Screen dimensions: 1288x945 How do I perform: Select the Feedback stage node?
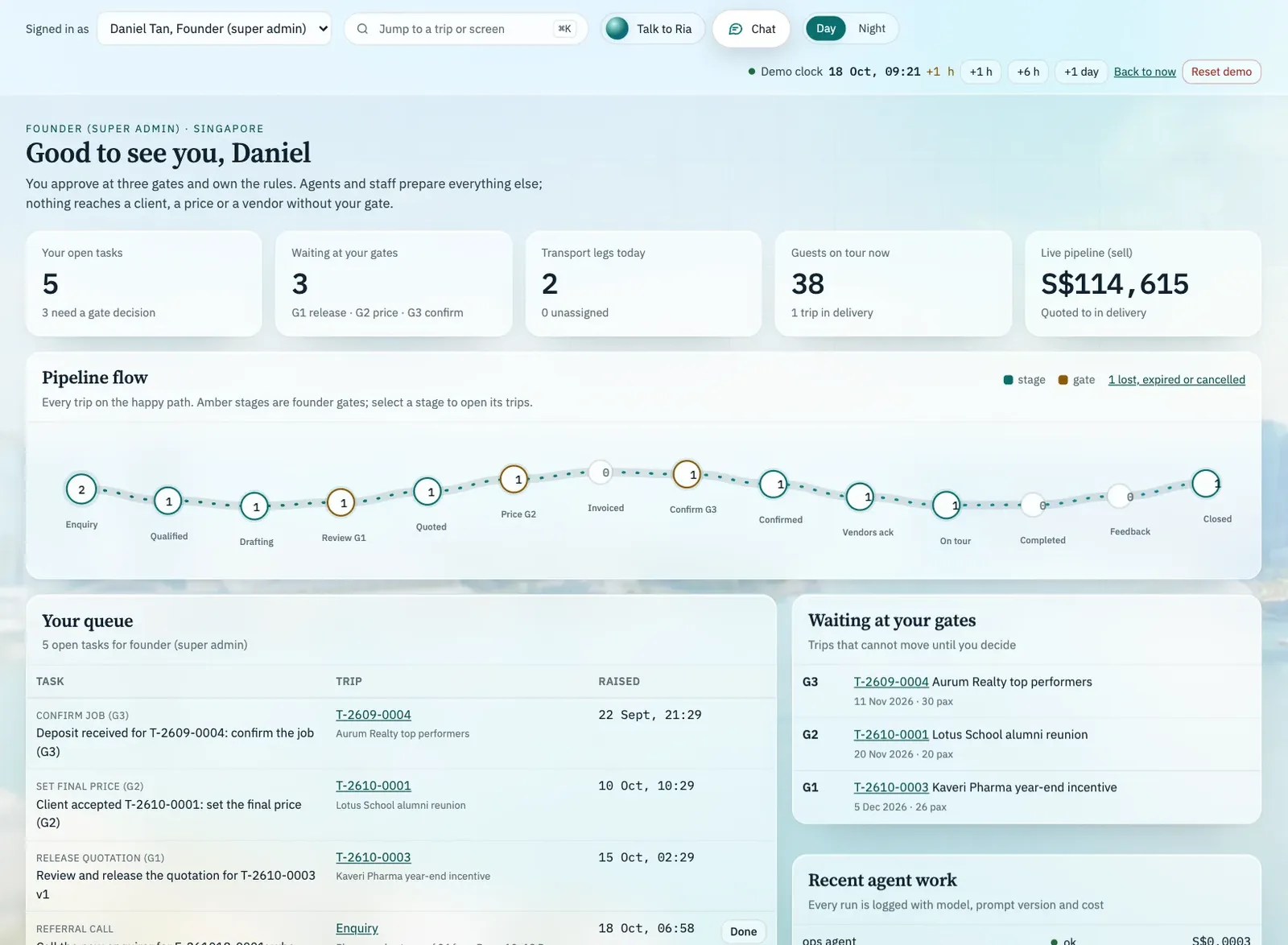[x=1120, y=497]
